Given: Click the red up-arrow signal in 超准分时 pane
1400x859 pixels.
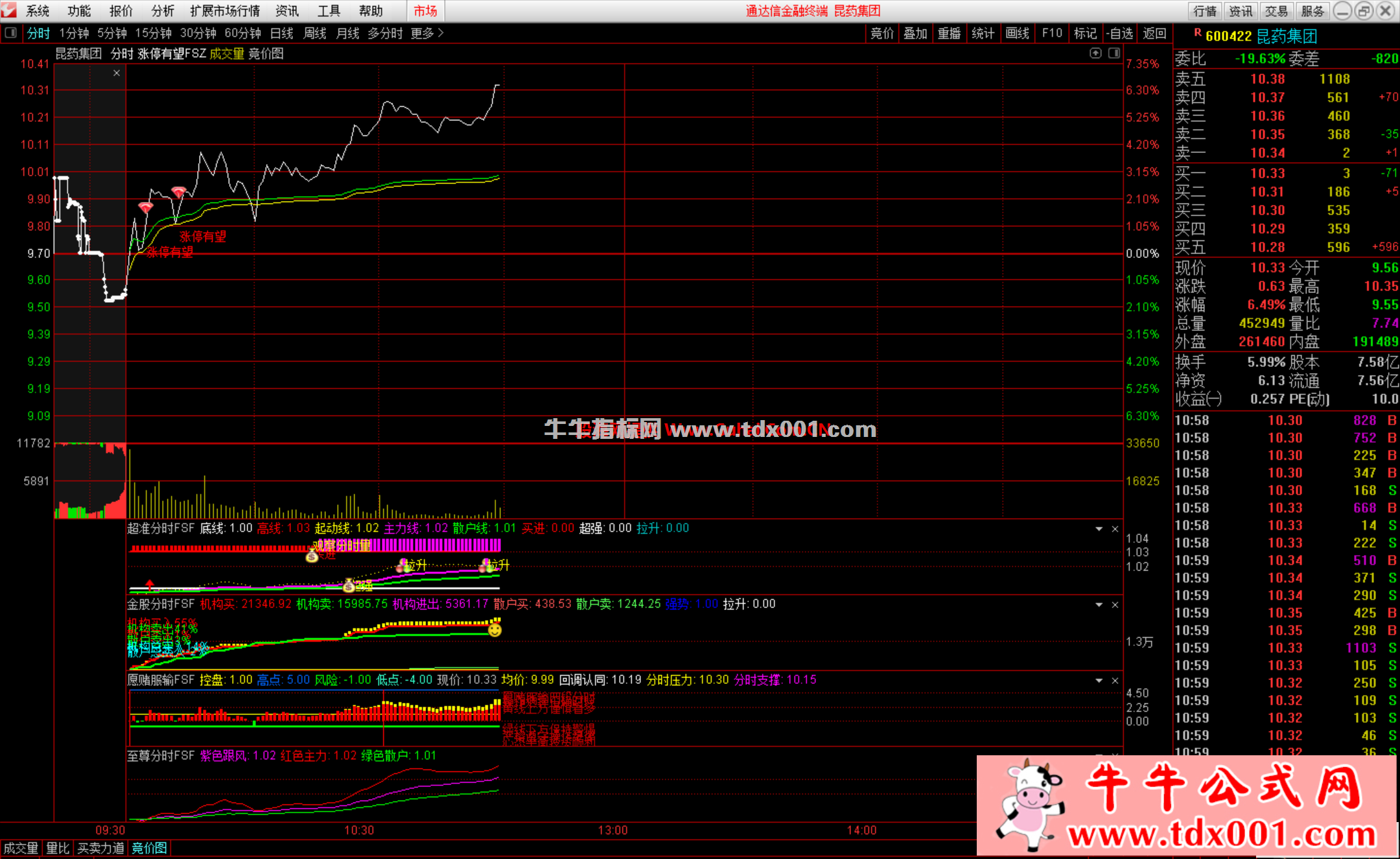Looking at the screenshot, I should pyautogui.click(x=150, y=585).
